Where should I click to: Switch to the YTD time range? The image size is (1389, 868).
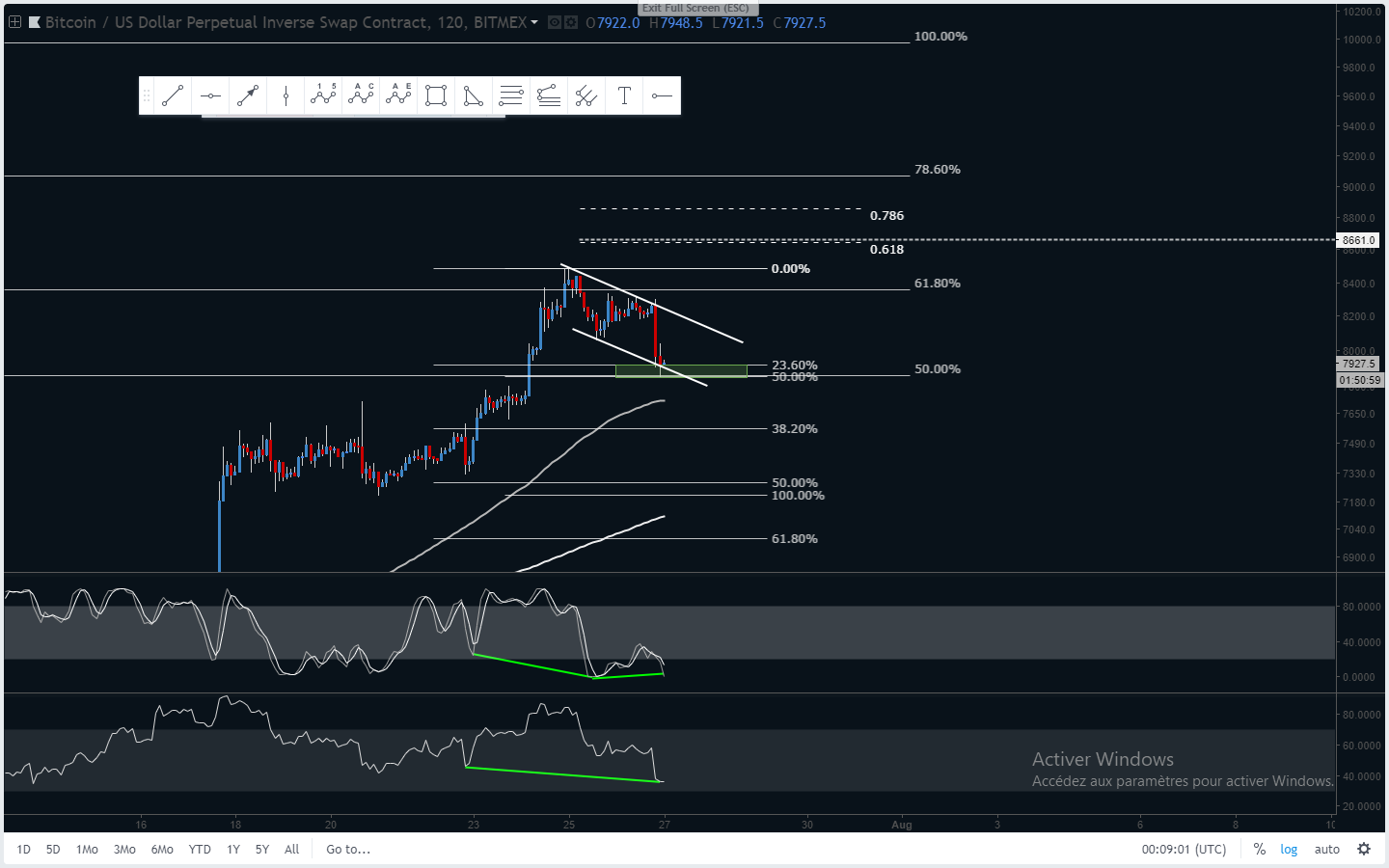200,850
